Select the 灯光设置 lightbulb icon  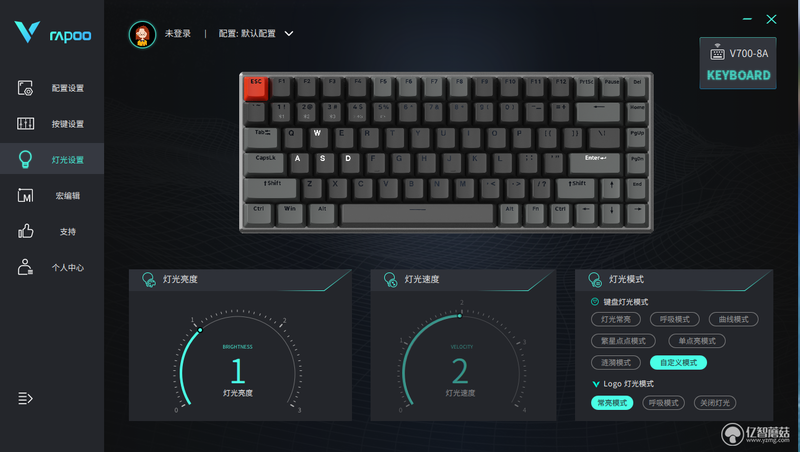[x=25, y=159]
